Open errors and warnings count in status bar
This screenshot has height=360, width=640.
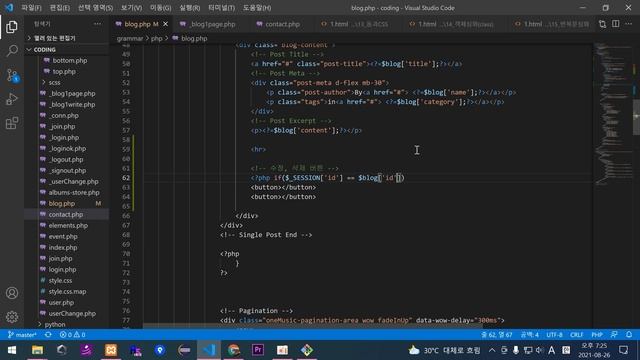tap(72, 335)
